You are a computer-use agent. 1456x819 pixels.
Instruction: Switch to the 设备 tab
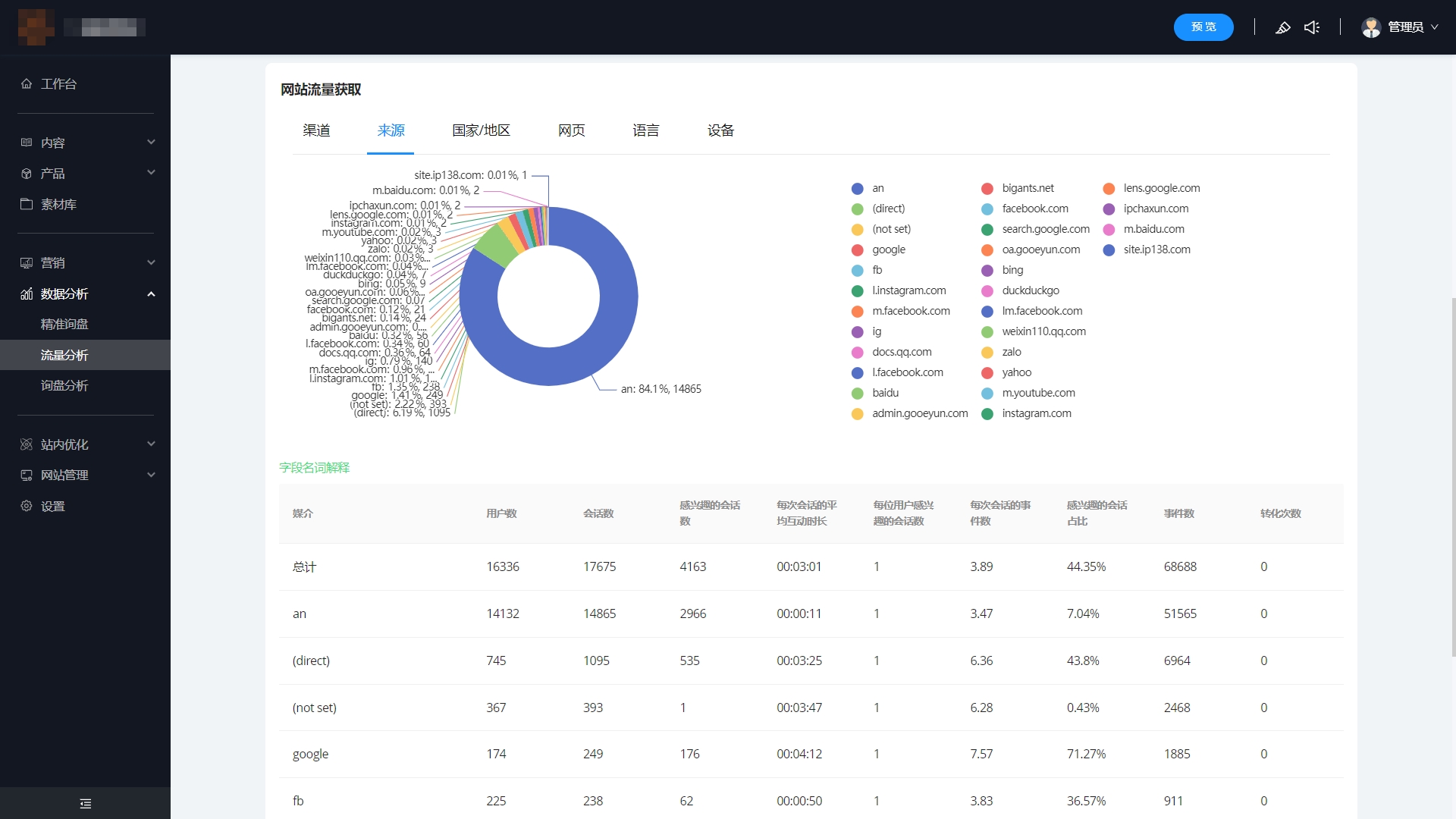pos(720,130)
